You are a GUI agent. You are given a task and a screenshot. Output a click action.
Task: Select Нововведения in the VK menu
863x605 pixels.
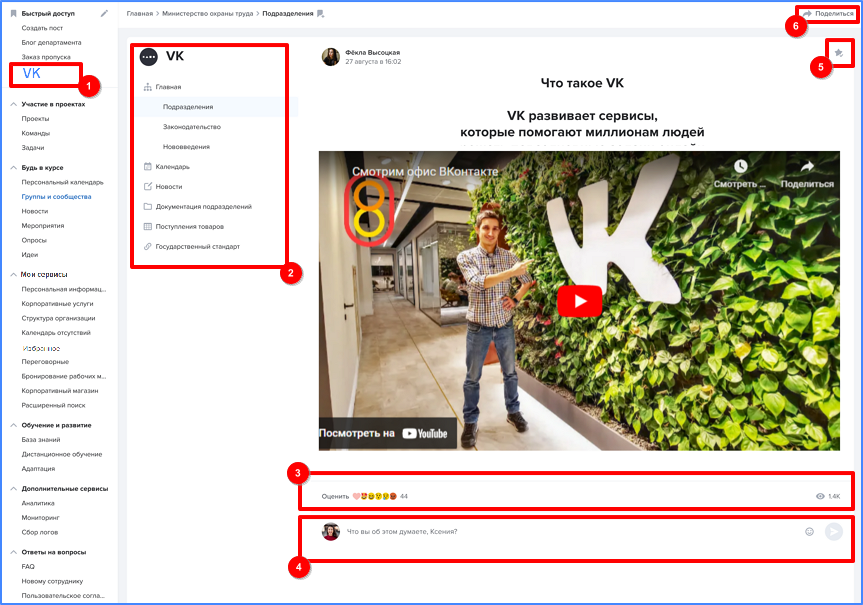point(186,147)
